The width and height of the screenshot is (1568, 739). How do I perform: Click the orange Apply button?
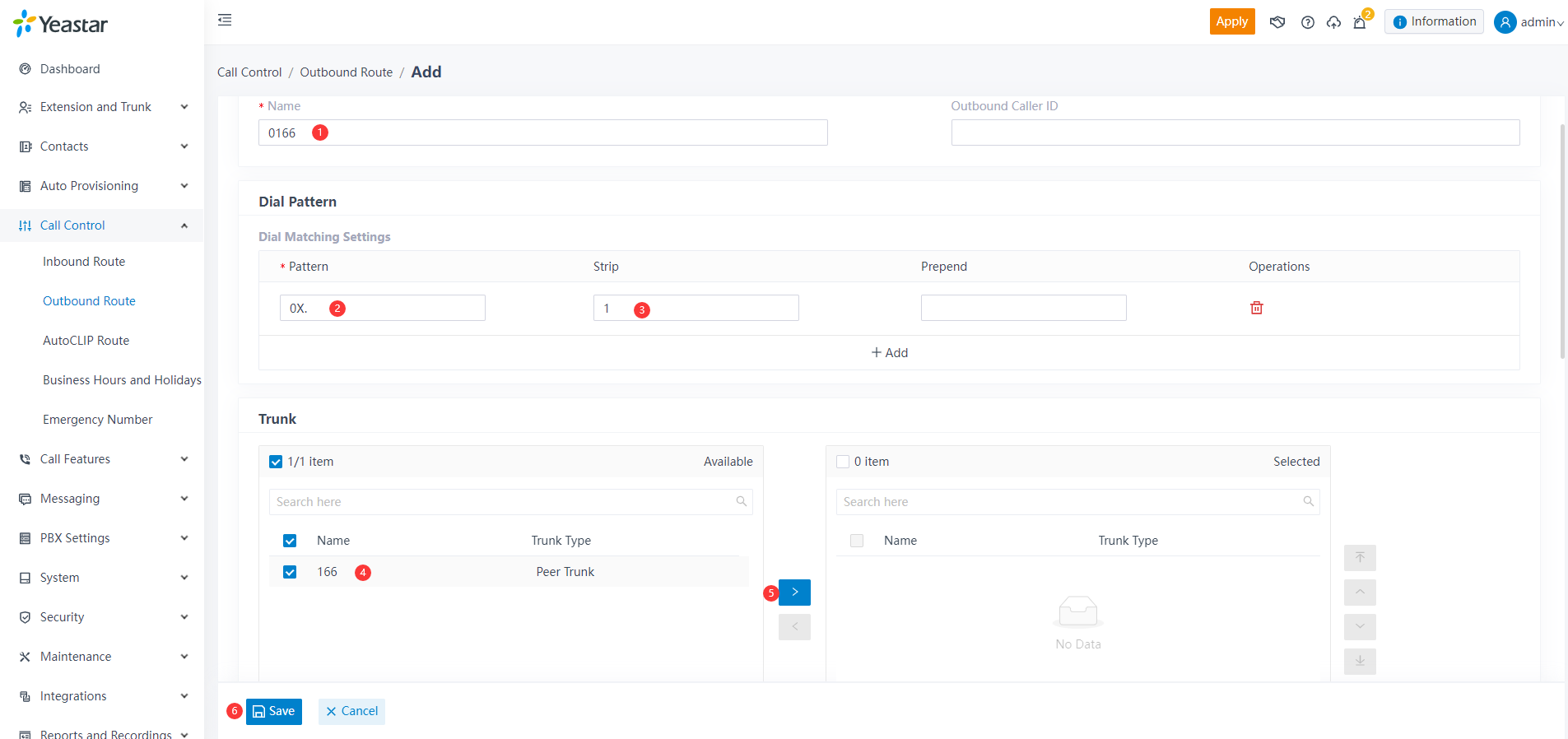1232,21
